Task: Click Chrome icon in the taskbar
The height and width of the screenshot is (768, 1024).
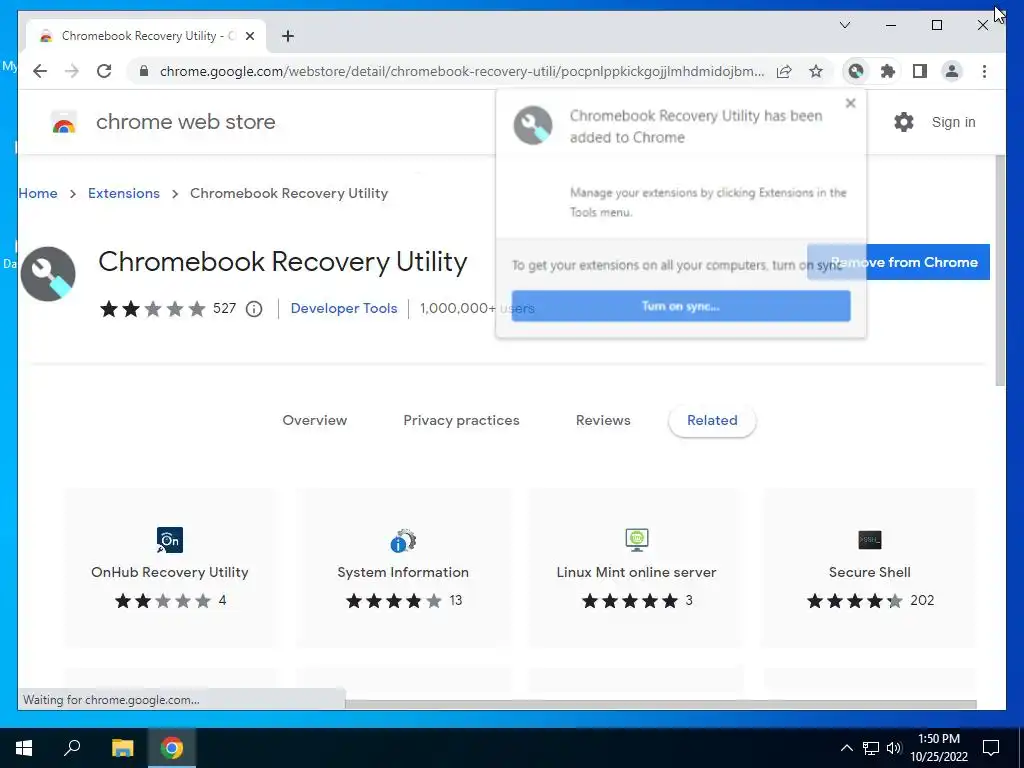Action: pyautogui.click(x=172, y=748)
